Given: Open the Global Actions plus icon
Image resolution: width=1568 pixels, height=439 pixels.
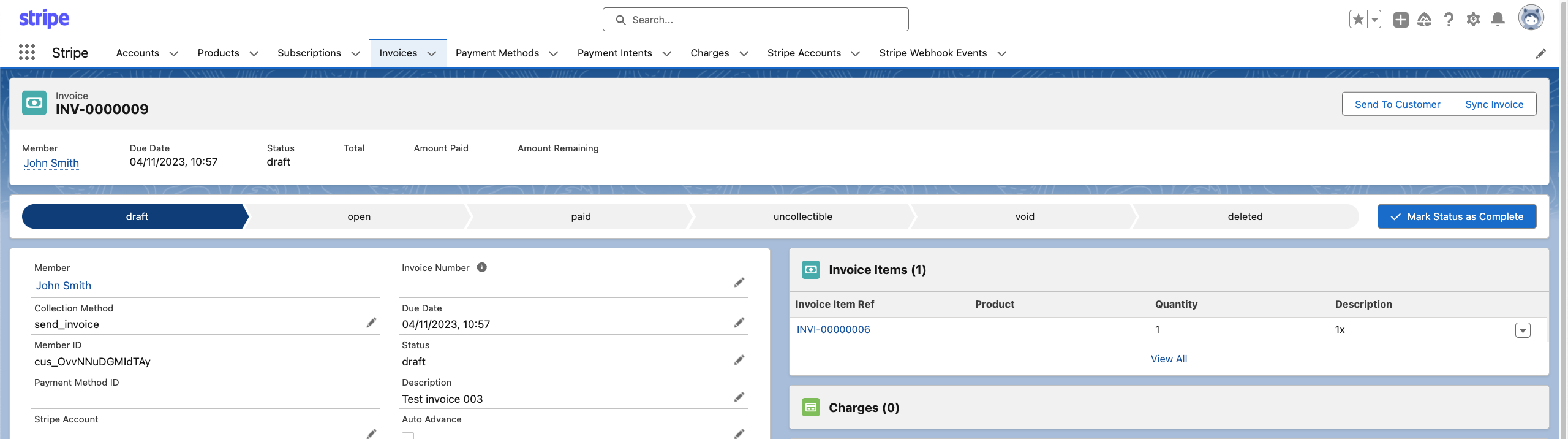Looking at the screenshot, I should [1400, 20].
